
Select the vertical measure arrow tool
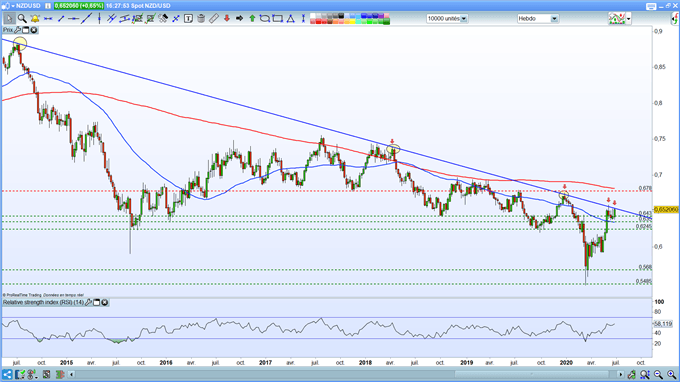pos(303,19)
